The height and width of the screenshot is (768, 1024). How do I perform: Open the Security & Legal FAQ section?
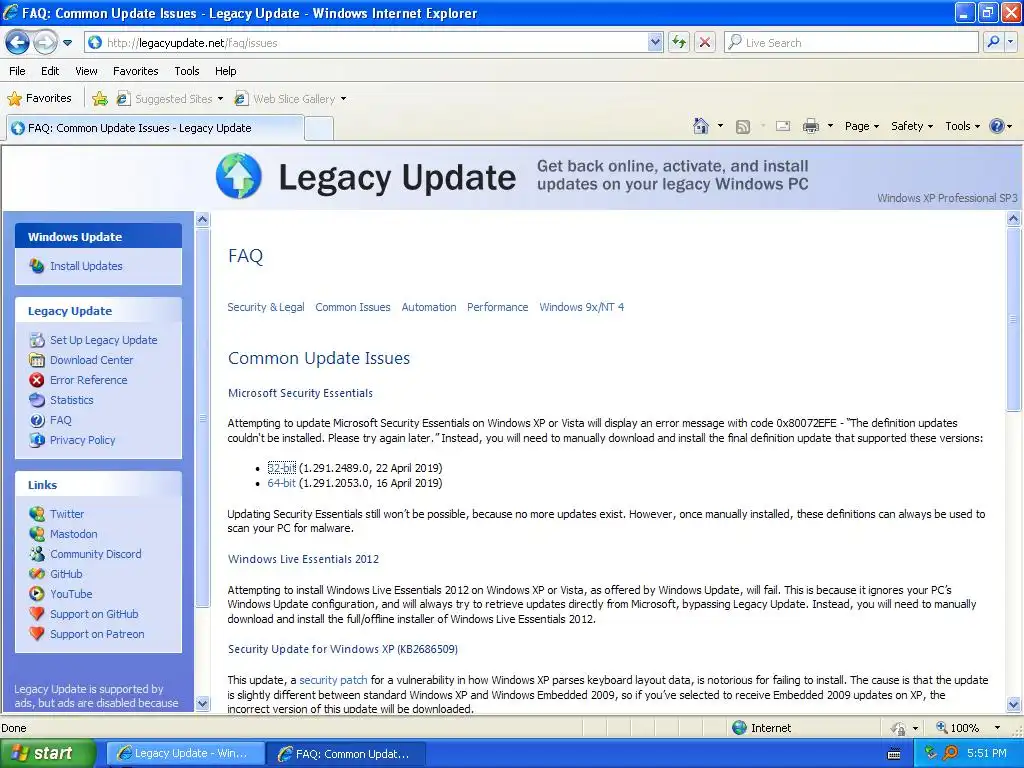(266, 307)
